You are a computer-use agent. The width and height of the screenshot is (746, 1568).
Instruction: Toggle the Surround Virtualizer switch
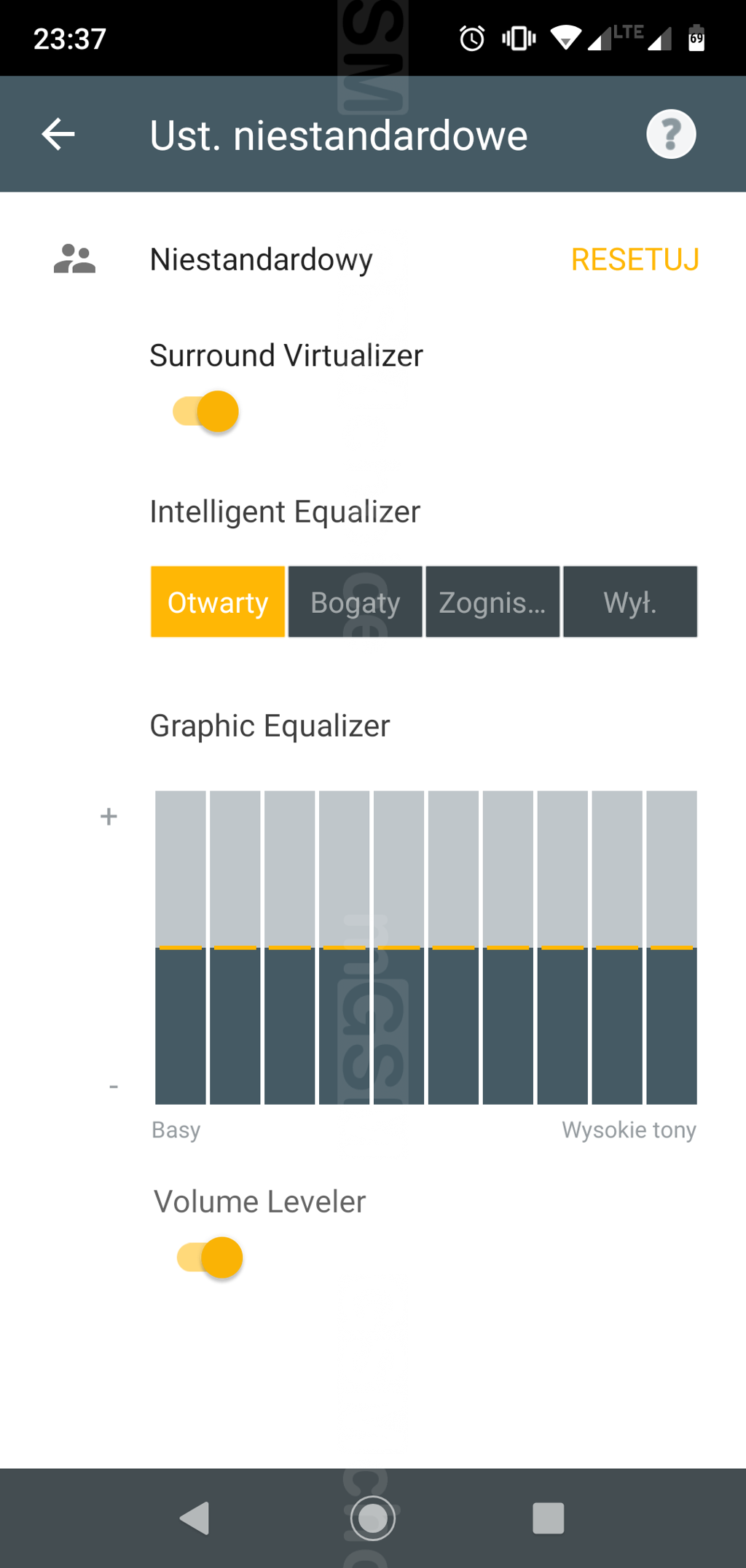tap(206, 412)
